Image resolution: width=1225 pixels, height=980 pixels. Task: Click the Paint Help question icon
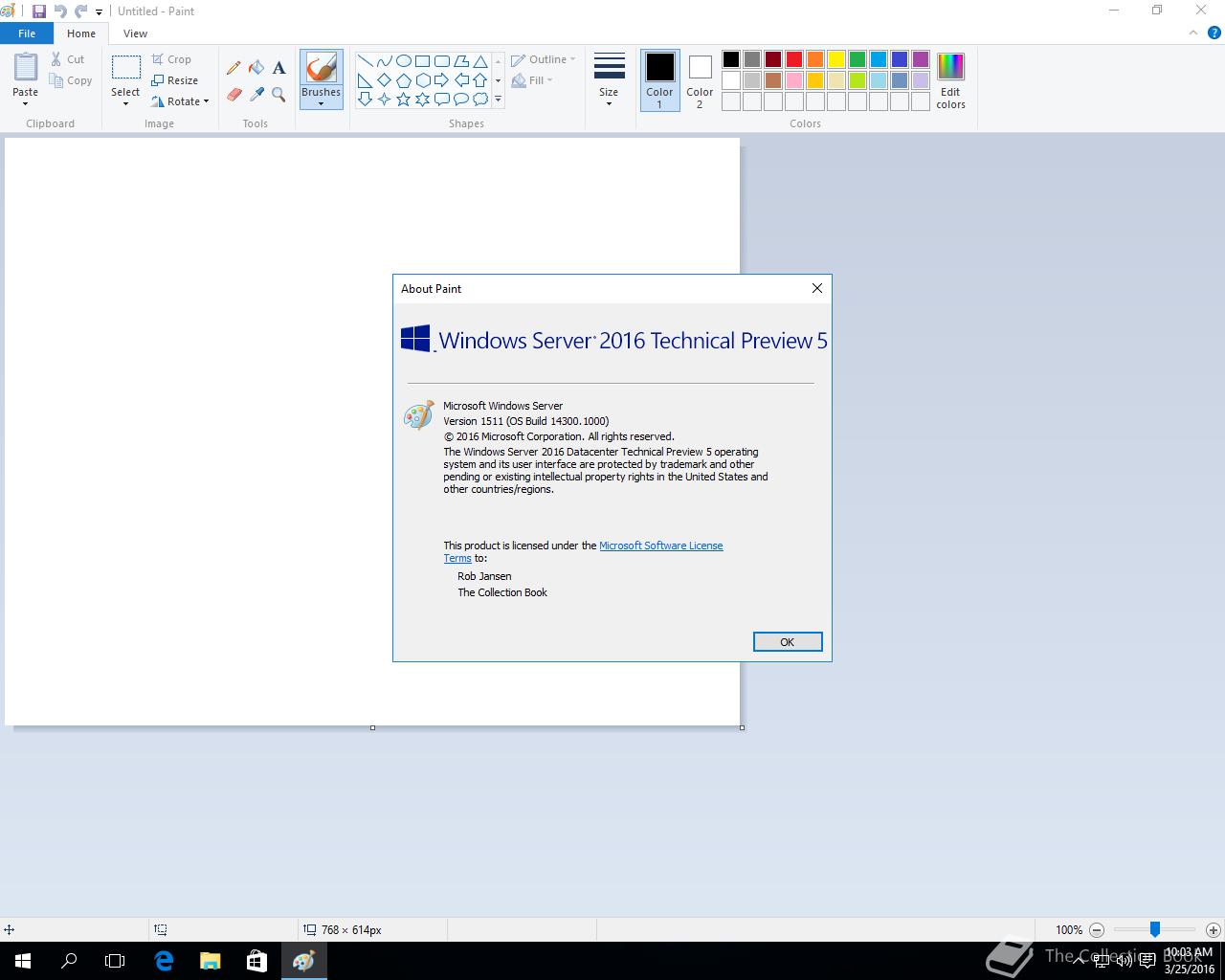1214,33
